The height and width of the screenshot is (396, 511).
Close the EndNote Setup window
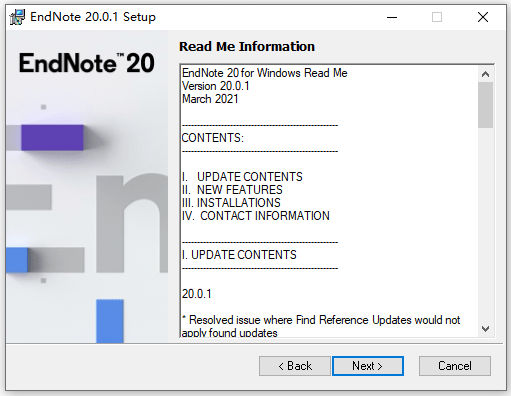click(x=483, y=17)
